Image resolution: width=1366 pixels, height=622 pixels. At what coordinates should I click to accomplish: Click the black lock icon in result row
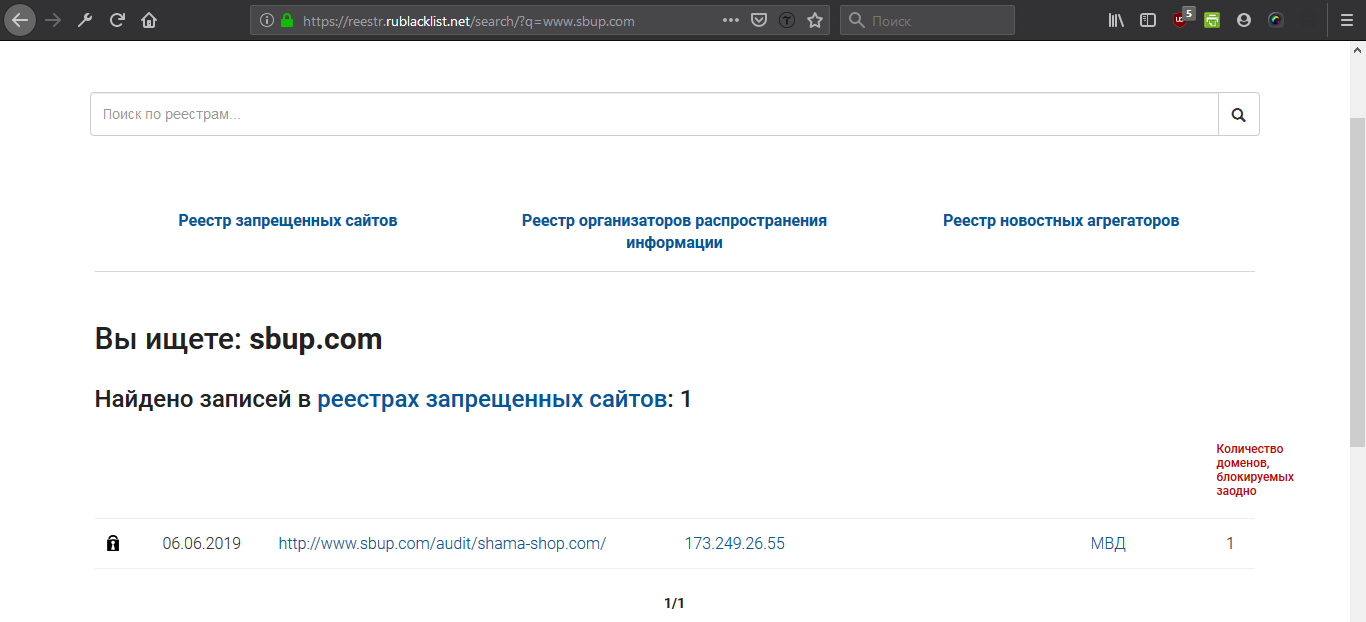pyautogui.click(x=113, y=544)
